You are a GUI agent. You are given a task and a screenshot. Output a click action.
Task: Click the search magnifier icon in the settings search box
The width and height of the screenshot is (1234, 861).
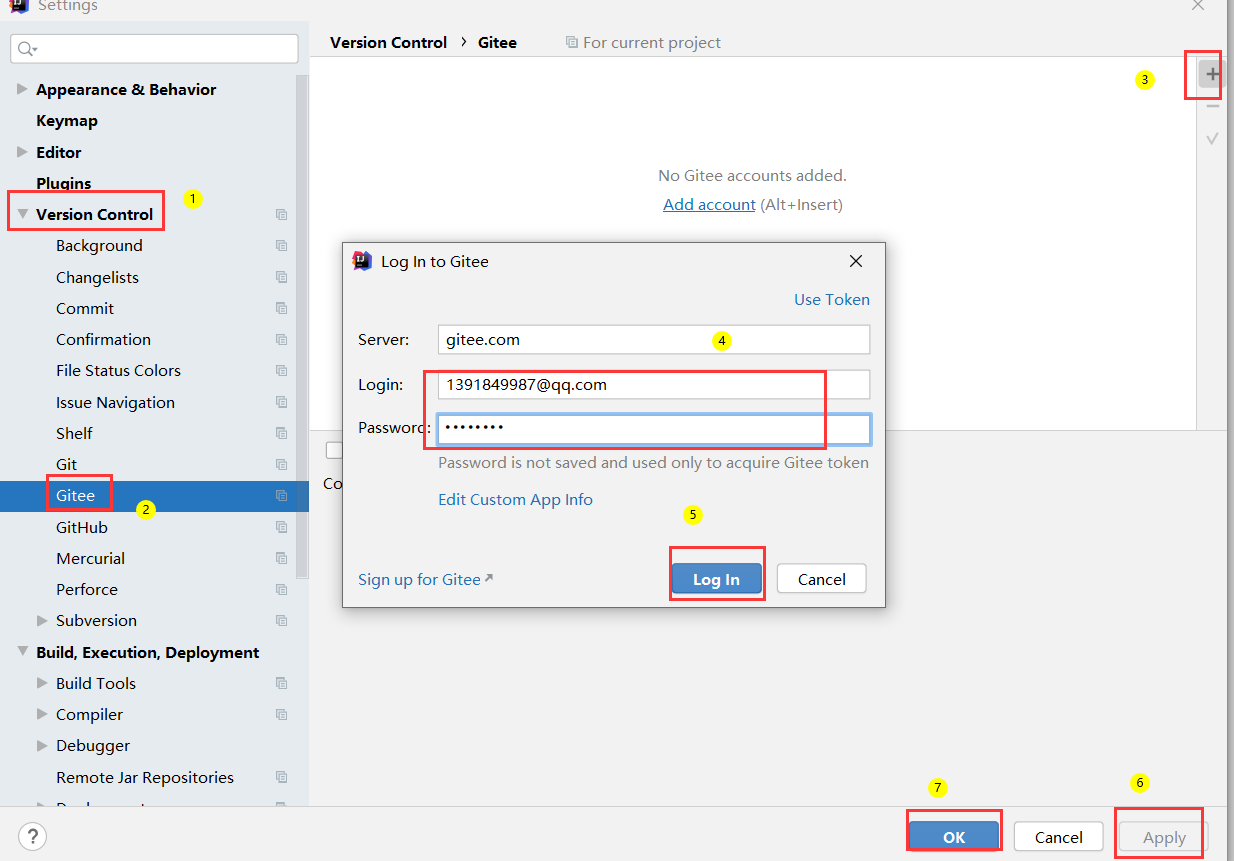point(27,49)
